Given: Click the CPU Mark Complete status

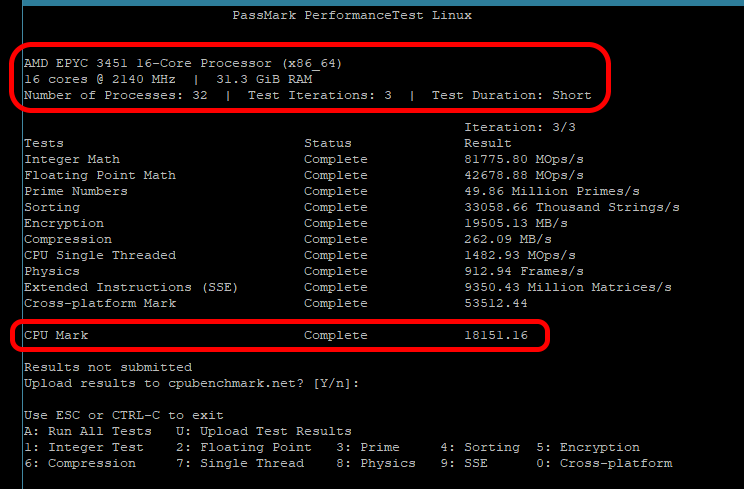Looking at the screenshot, I should click(x=336, y=335).
